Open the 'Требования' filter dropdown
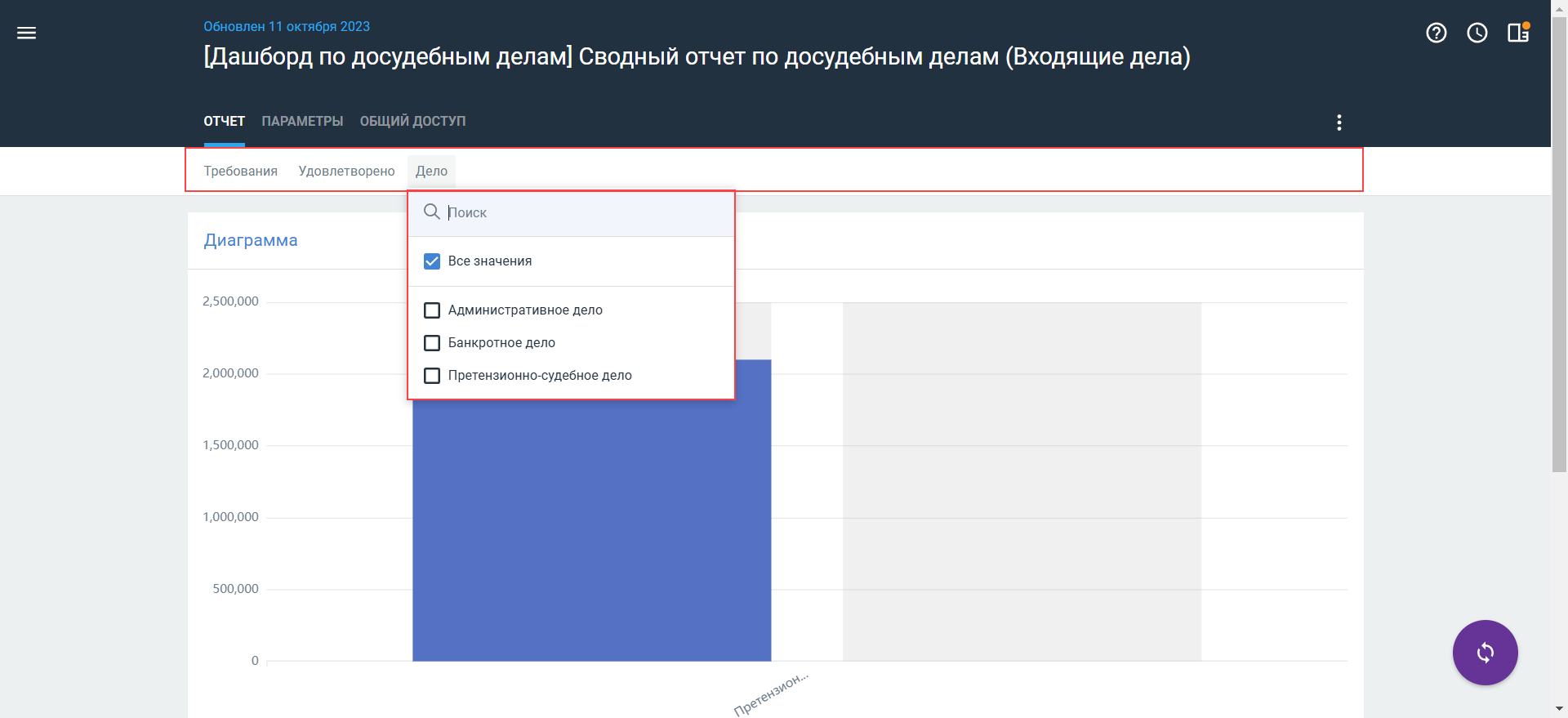 click(x=241, y=171)
